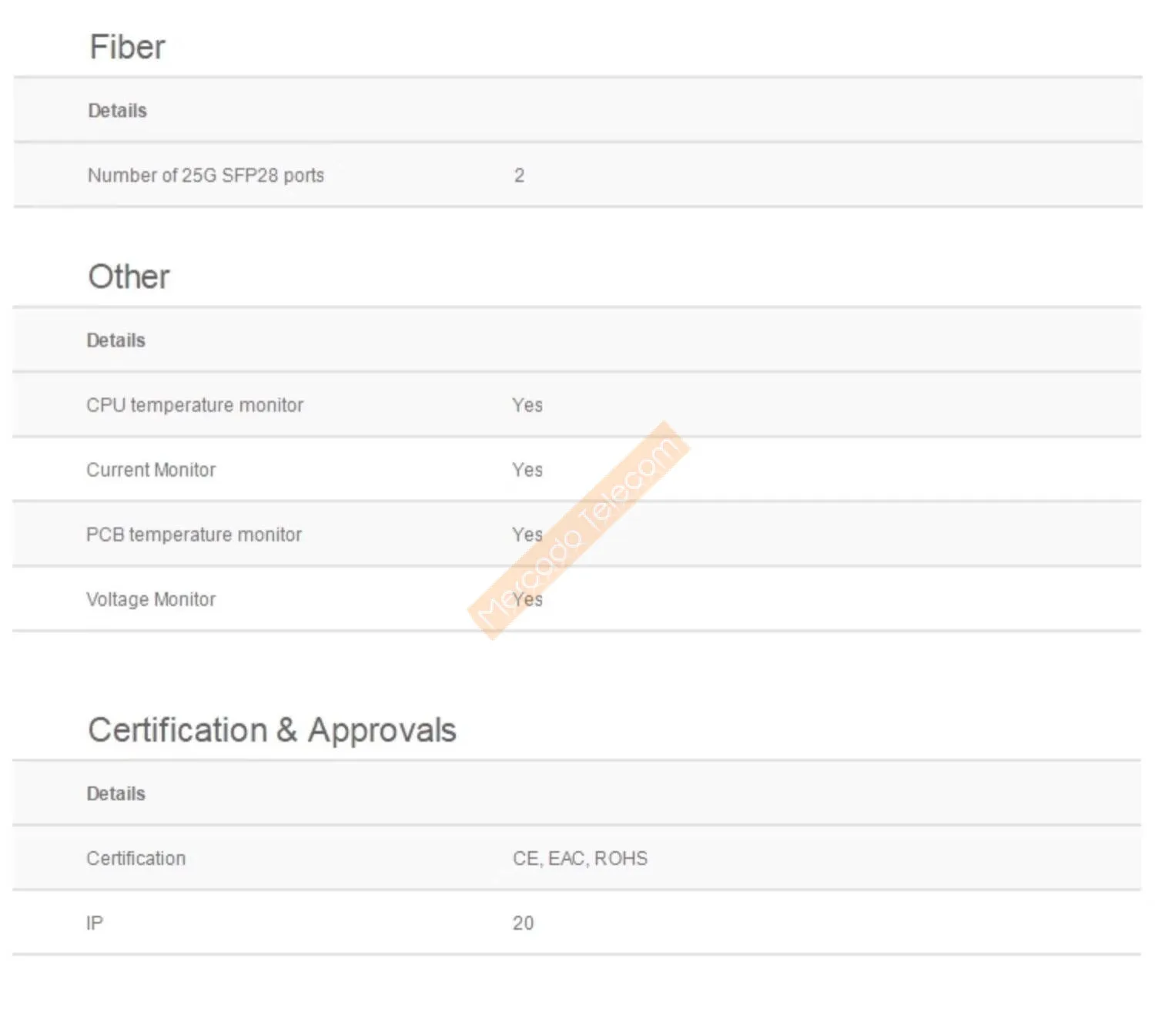Click the Fiber section heading
The width and height of the screenshot is (1155, 1036).
point(127,47)
